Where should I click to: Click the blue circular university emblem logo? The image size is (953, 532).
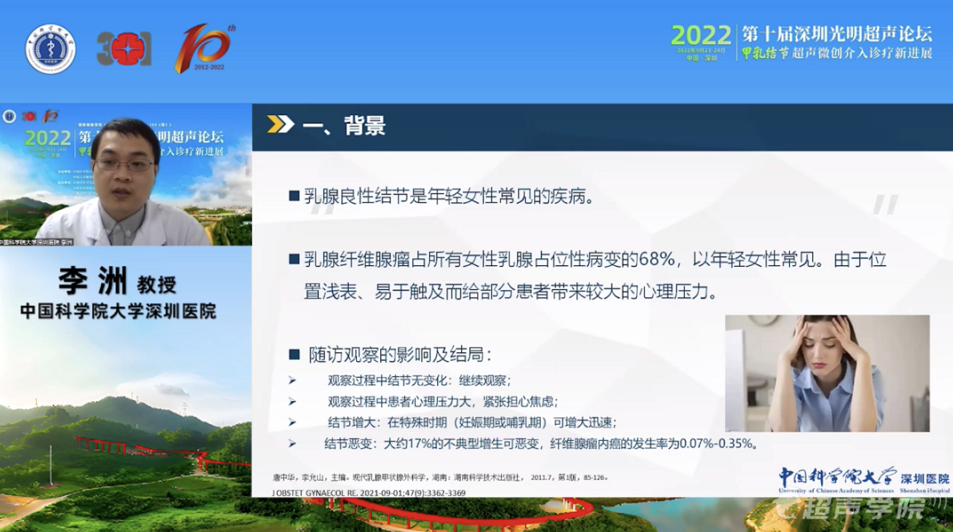point(50,49)
